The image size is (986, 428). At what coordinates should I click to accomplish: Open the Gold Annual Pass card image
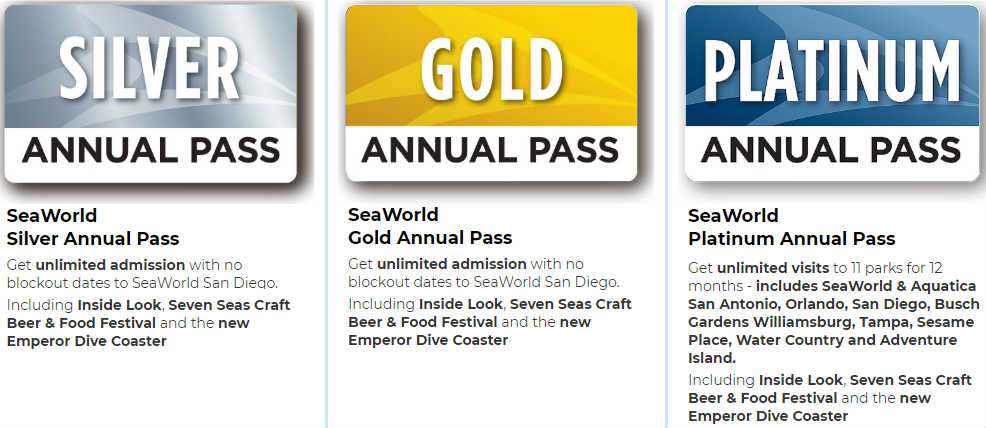(x=491, y=93)
